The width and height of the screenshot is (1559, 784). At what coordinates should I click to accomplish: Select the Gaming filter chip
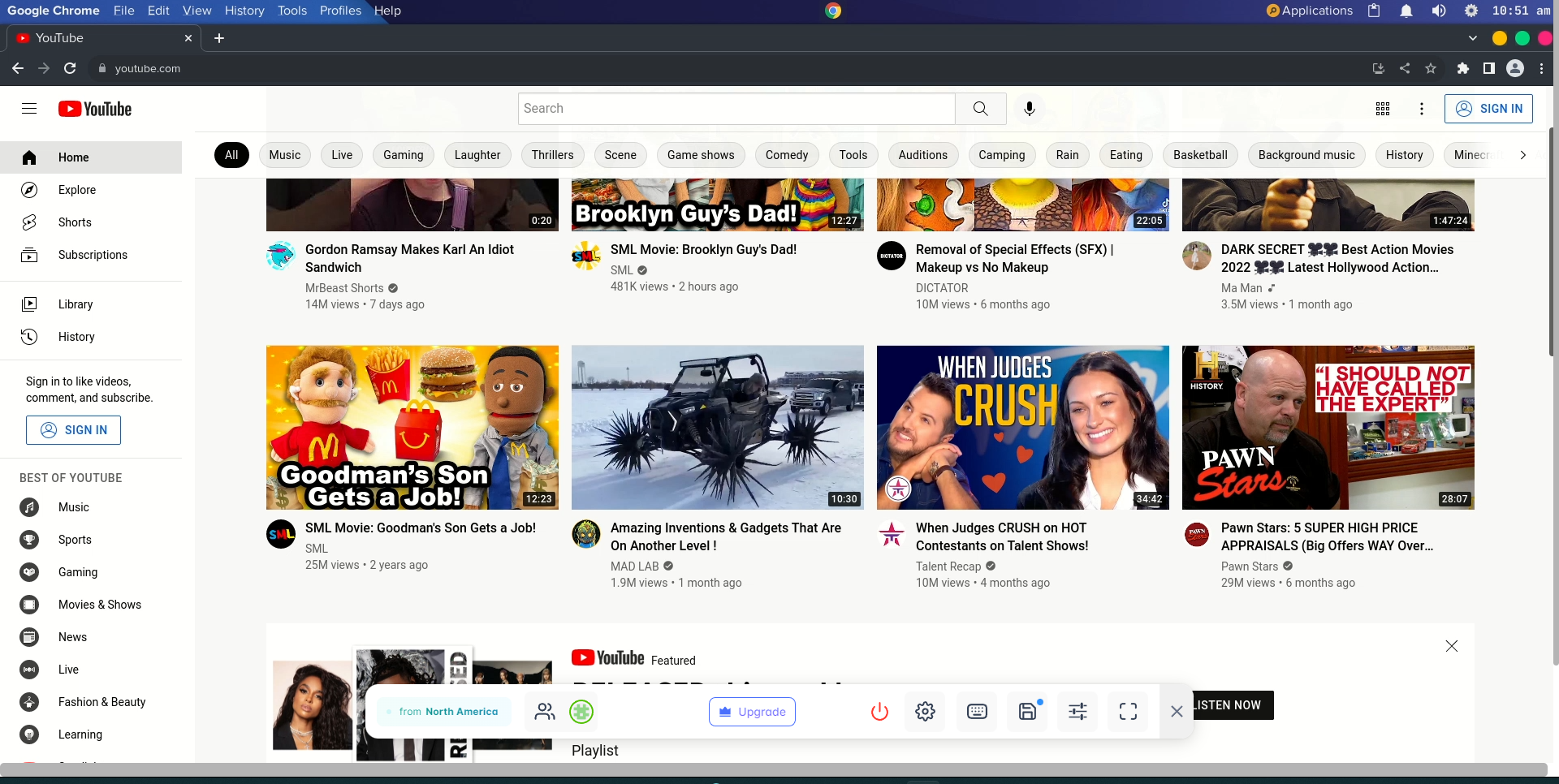coord(404,155)
